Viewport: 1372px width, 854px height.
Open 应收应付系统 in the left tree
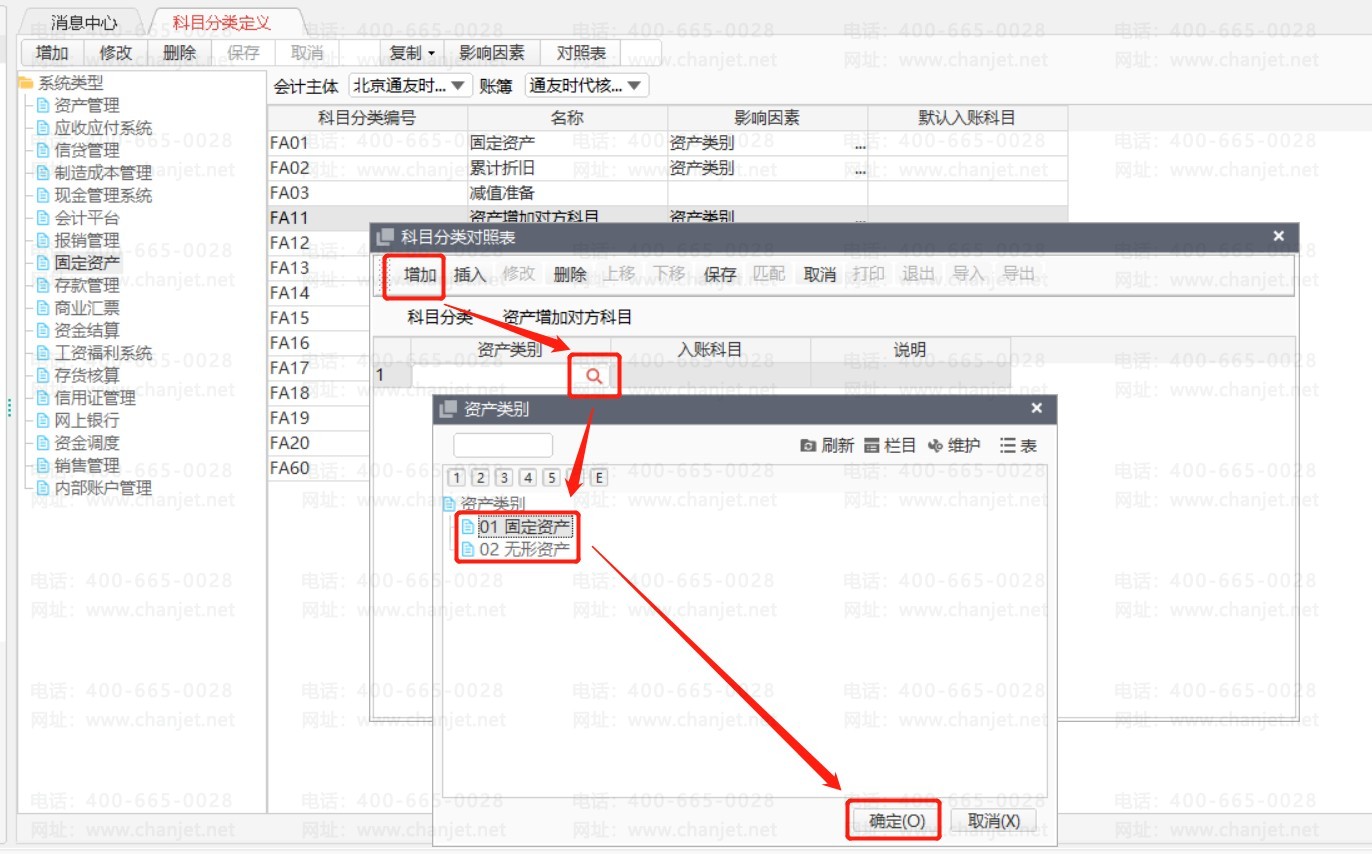pos(103,128)
